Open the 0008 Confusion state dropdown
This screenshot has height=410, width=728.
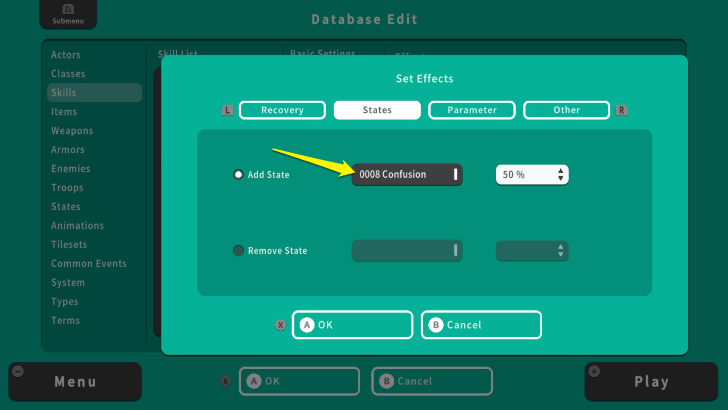click(x=407, y=175)
